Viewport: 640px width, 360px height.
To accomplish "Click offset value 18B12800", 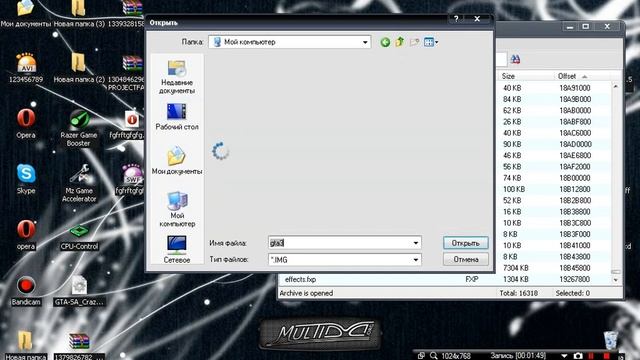I will click(575, 189).
